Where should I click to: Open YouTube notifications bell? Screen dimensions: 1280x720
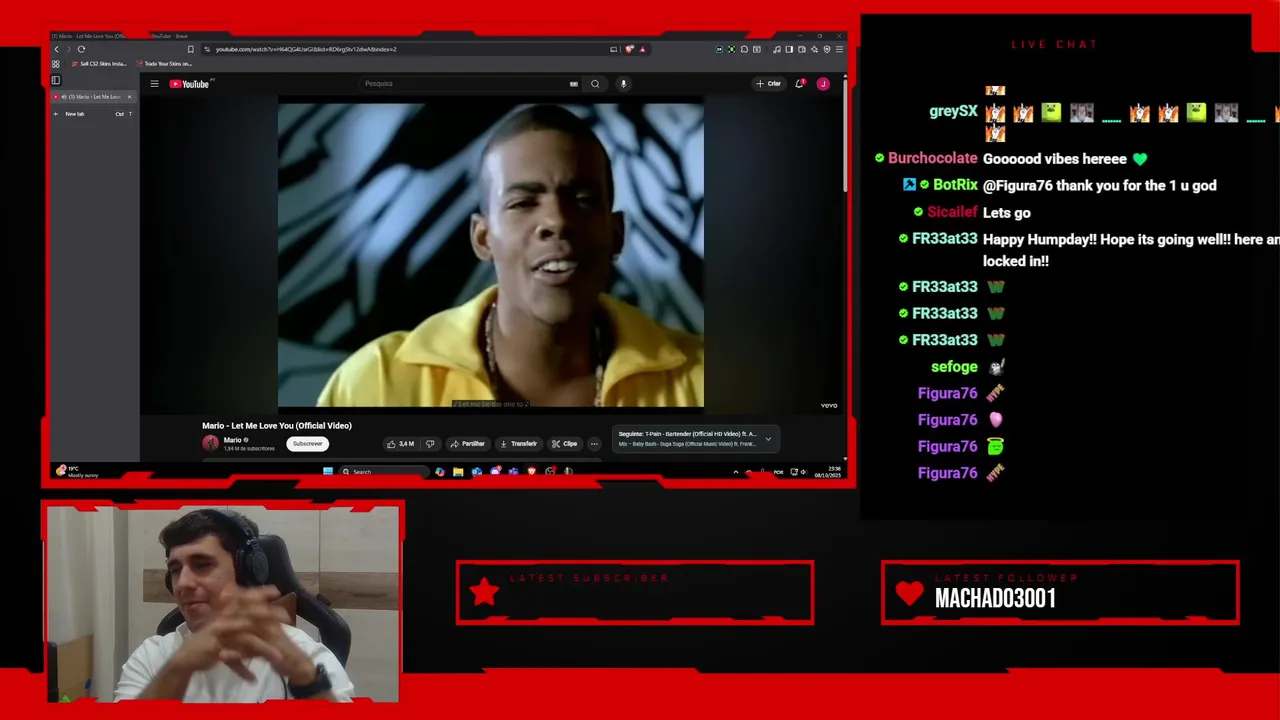[x=799, y=84]
